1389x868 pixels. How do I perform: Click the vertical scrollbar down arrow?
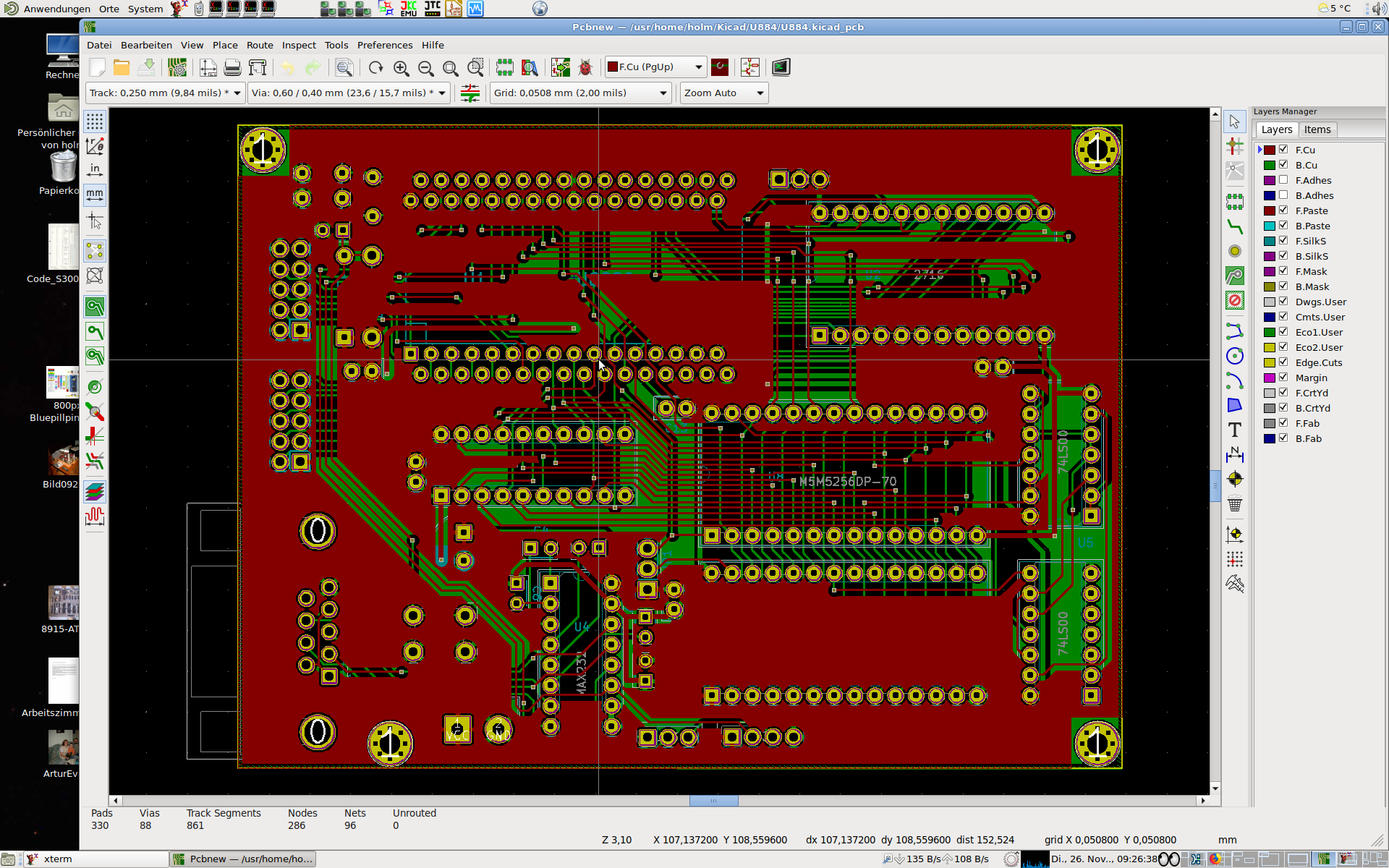(1215, 788)
